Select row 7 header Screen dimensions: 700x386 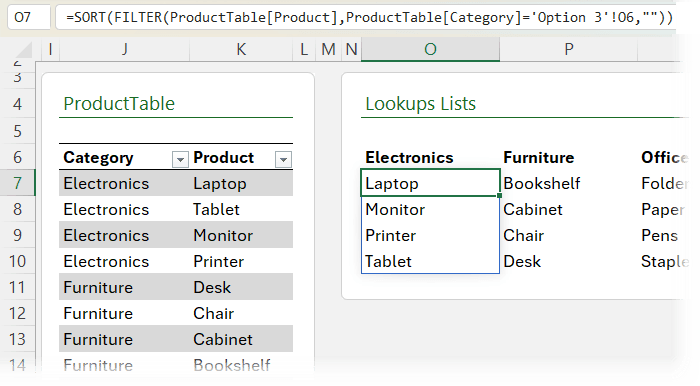[17, 183]
